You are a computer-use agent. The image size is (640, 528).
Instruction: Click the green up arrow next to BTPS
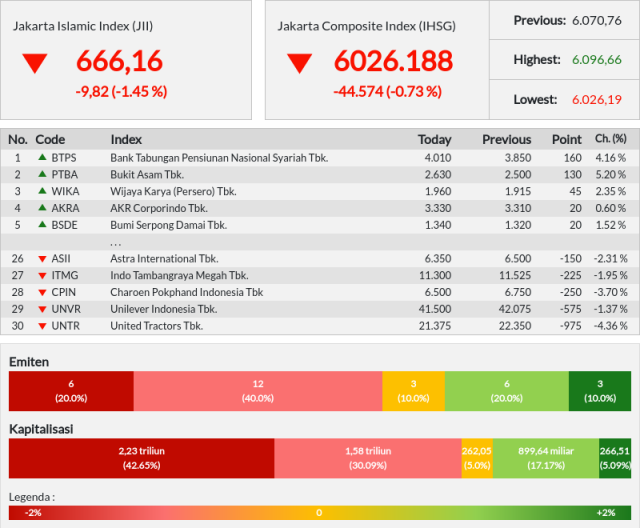pos(42,157)
